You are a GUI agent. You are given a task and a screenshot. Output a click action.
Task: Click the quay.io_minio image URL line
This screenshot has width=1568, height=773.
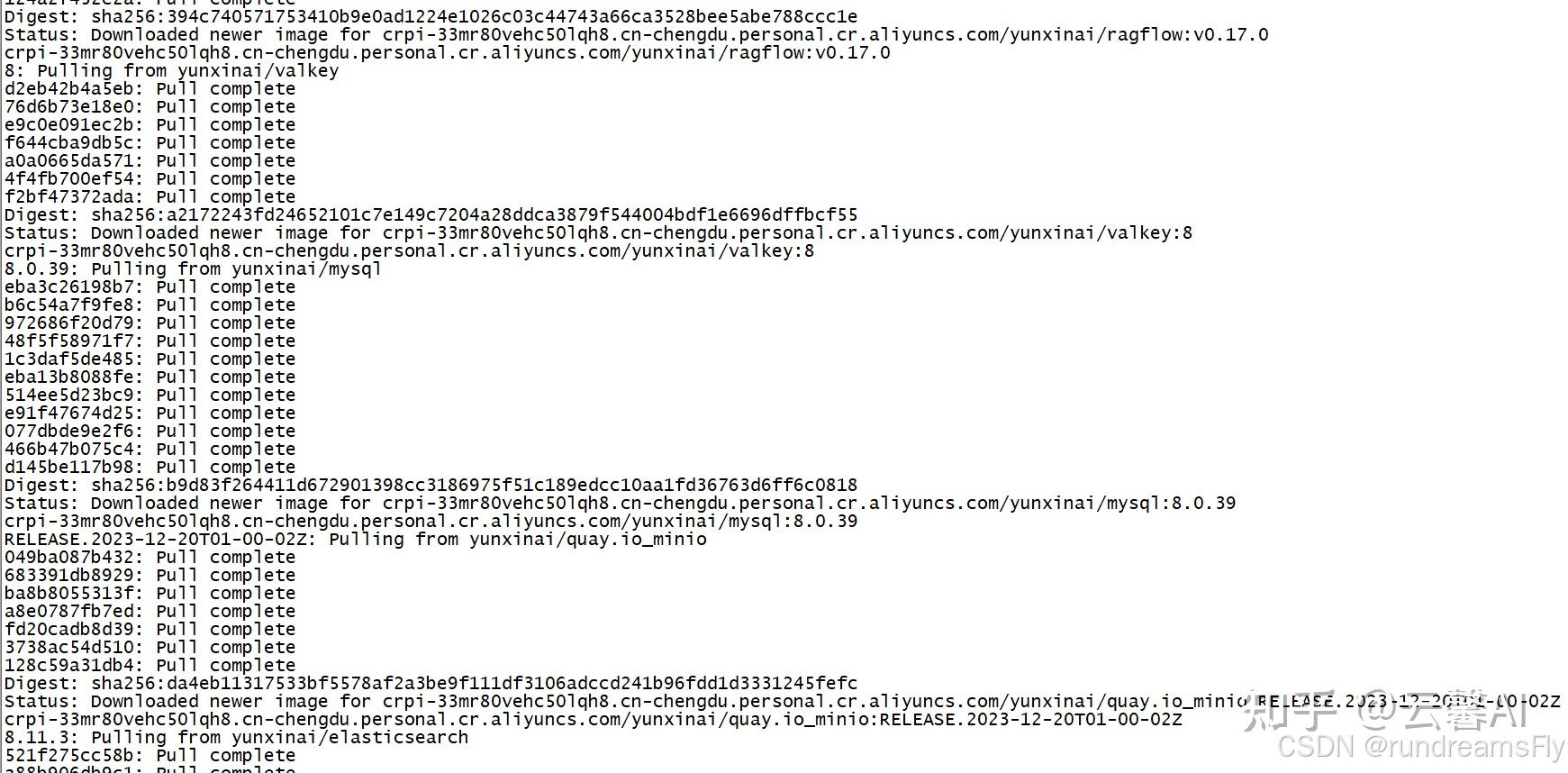(x=593, y=720)
